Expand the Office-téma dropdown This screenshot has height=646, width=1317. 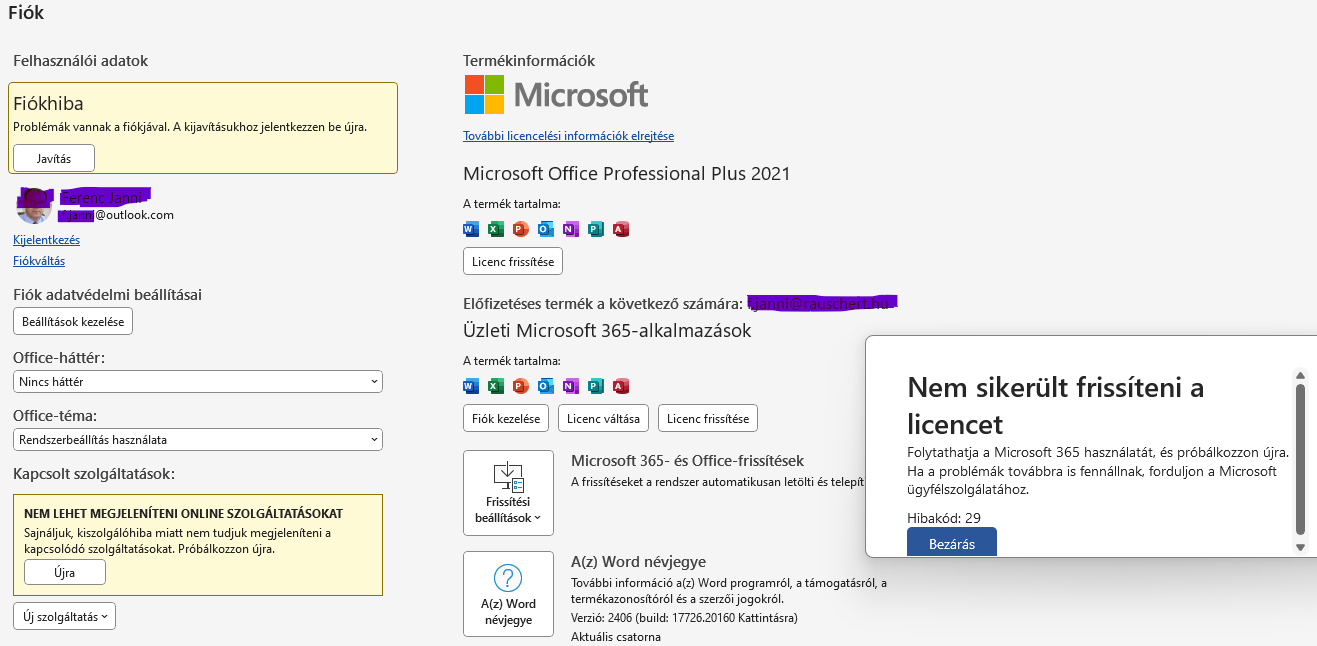click(198, 440)
